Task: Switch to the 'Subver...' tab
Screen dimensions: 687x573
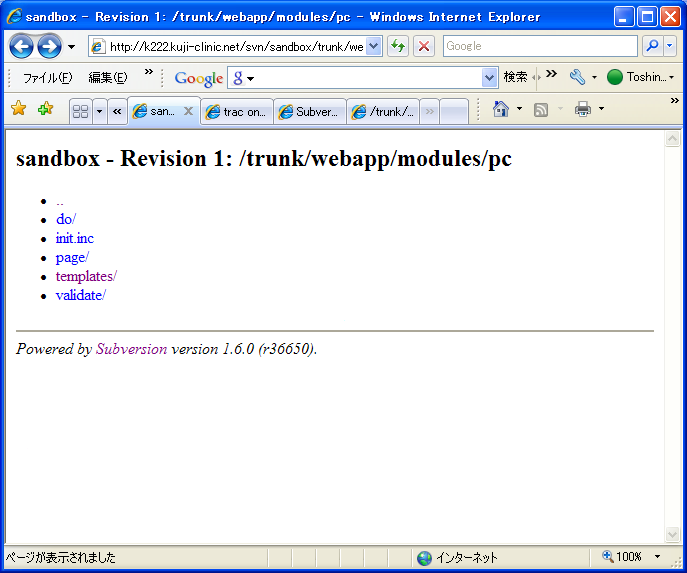Action: pyautogui.click(x=311, y=112)
